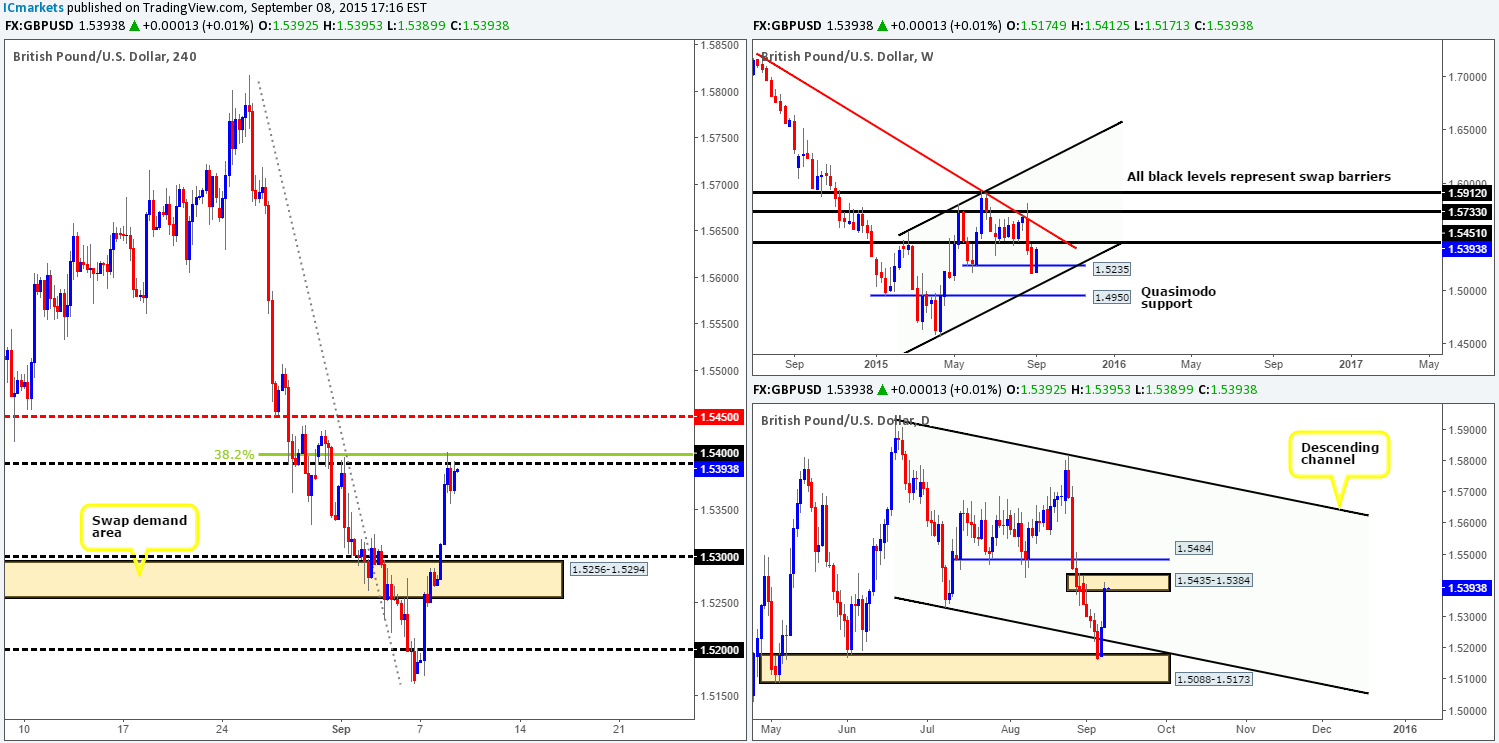Click the daily 1.5088-1.5173 demand rectangle
Screen dimensions: 1499x743
964,668
